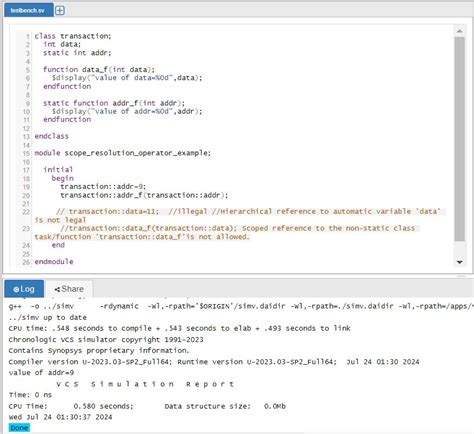The image size is (474, 434).
Task: Click the Done status badge
Action: (19, 428)
